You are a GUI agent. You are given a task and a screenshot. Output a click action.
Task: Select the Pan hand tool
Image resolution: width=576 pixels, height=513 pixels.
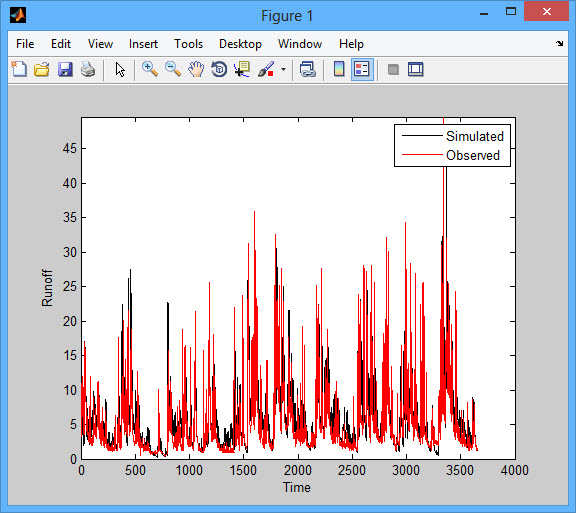[x=196, y=69]
